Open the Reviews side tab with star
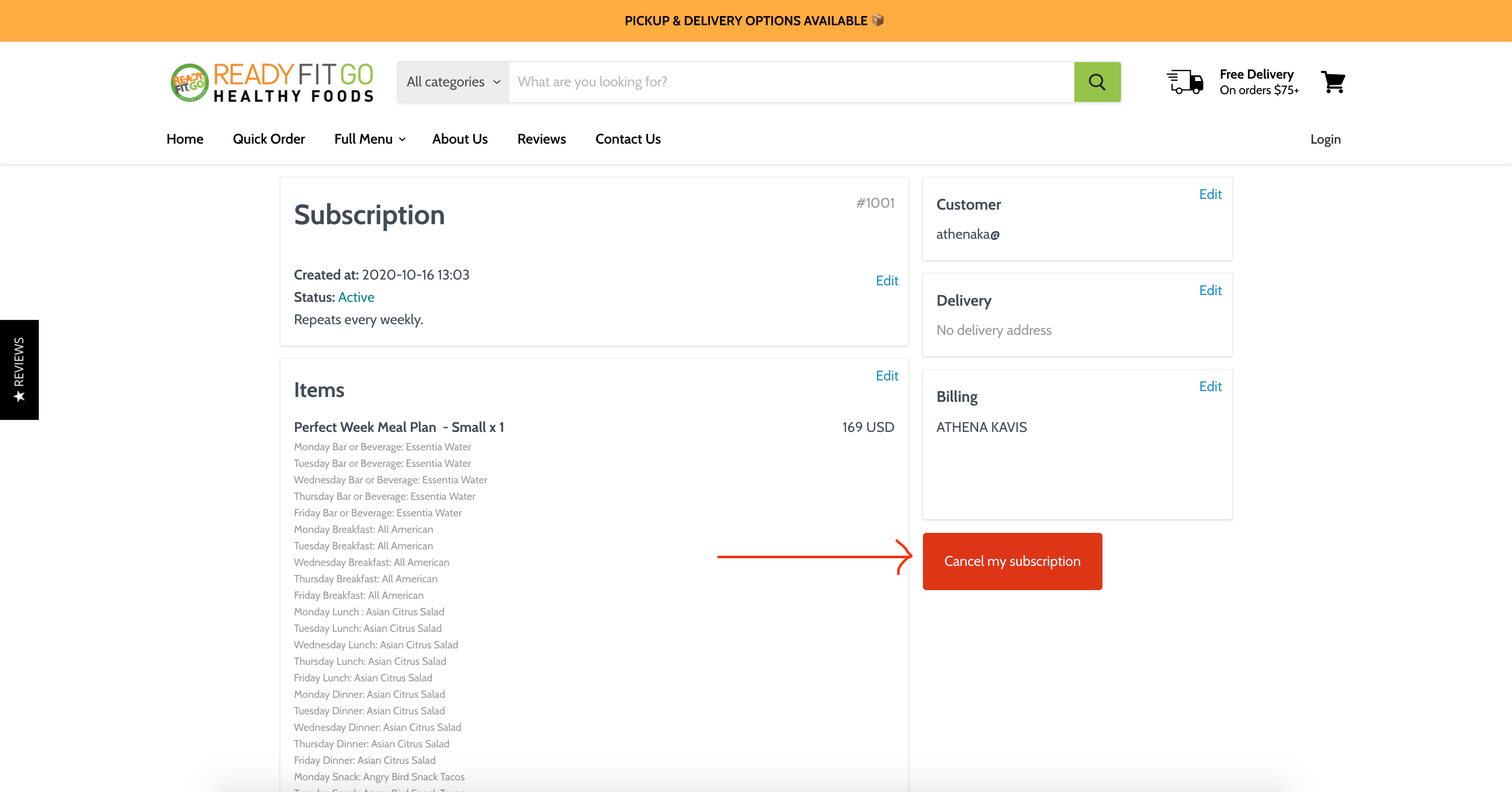Image resolution: width=1512 pixels, height=792 pixels. [x=19, y=369]
